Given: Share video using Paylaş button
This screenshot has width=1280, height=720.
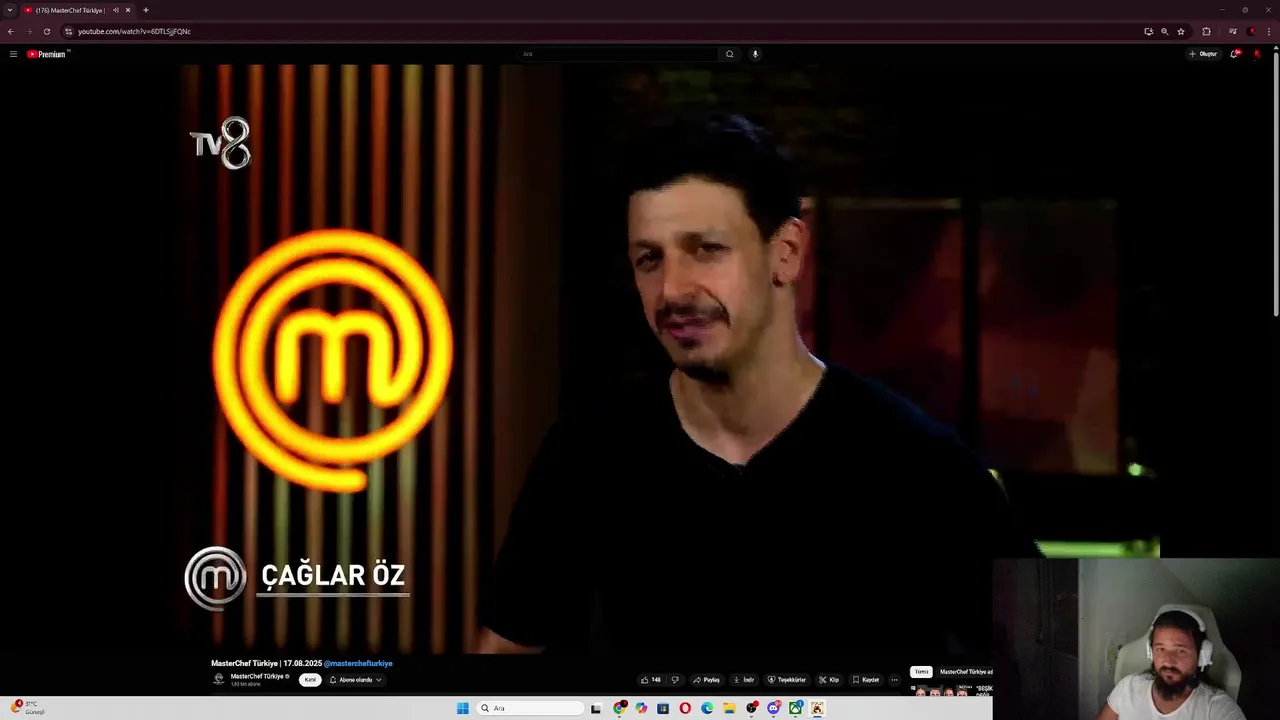Looking at the screenshot, I should [706, 680].
